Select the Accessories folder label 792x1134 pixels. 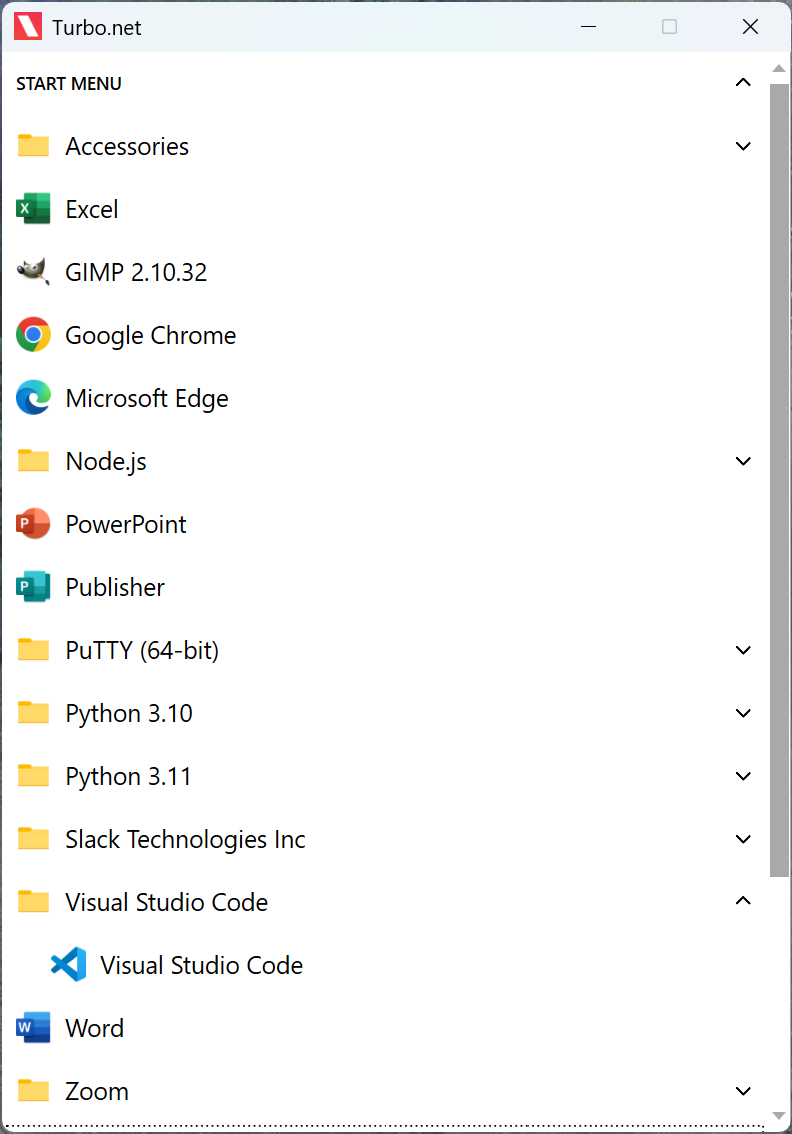[x=127, y=146]
